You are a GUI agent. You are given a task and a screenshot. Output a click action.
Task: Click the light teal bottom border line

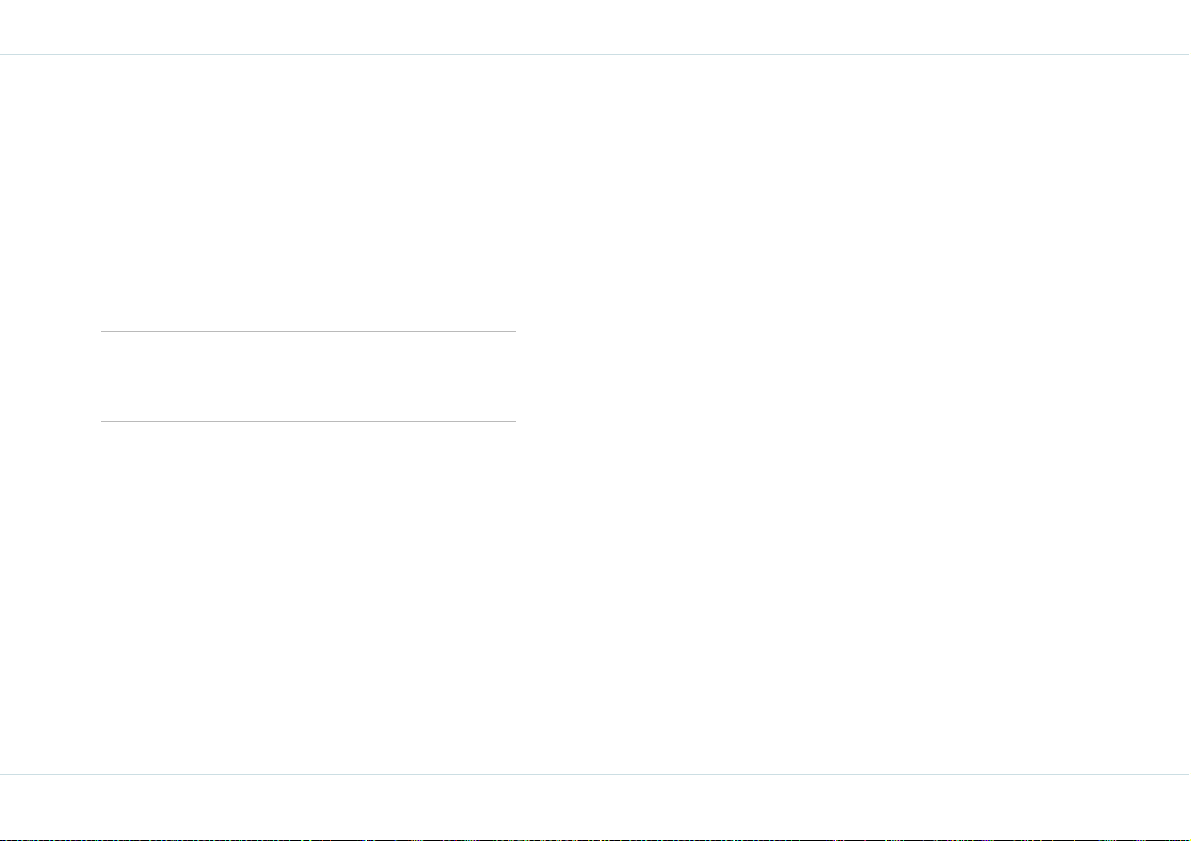pos(596,774)
